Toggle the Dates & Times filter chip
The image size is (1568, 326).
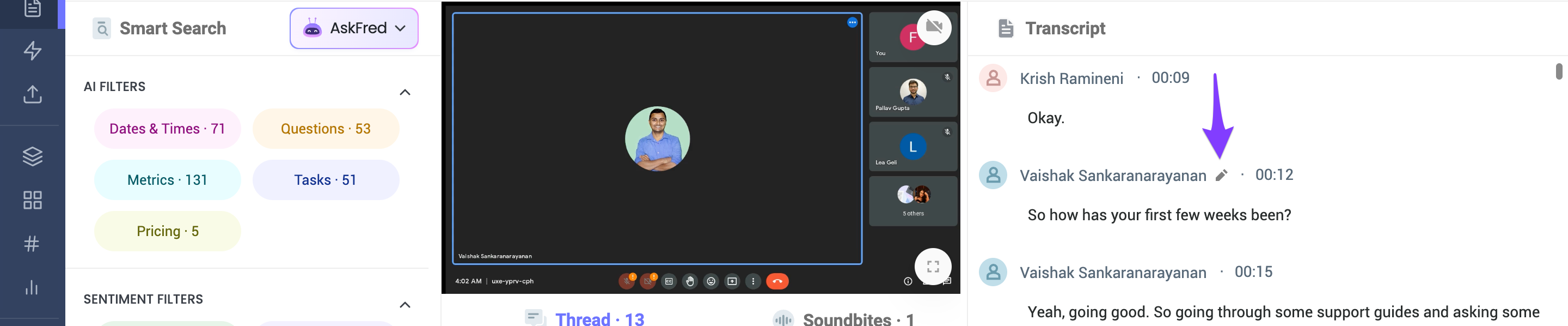pos(167,129)
